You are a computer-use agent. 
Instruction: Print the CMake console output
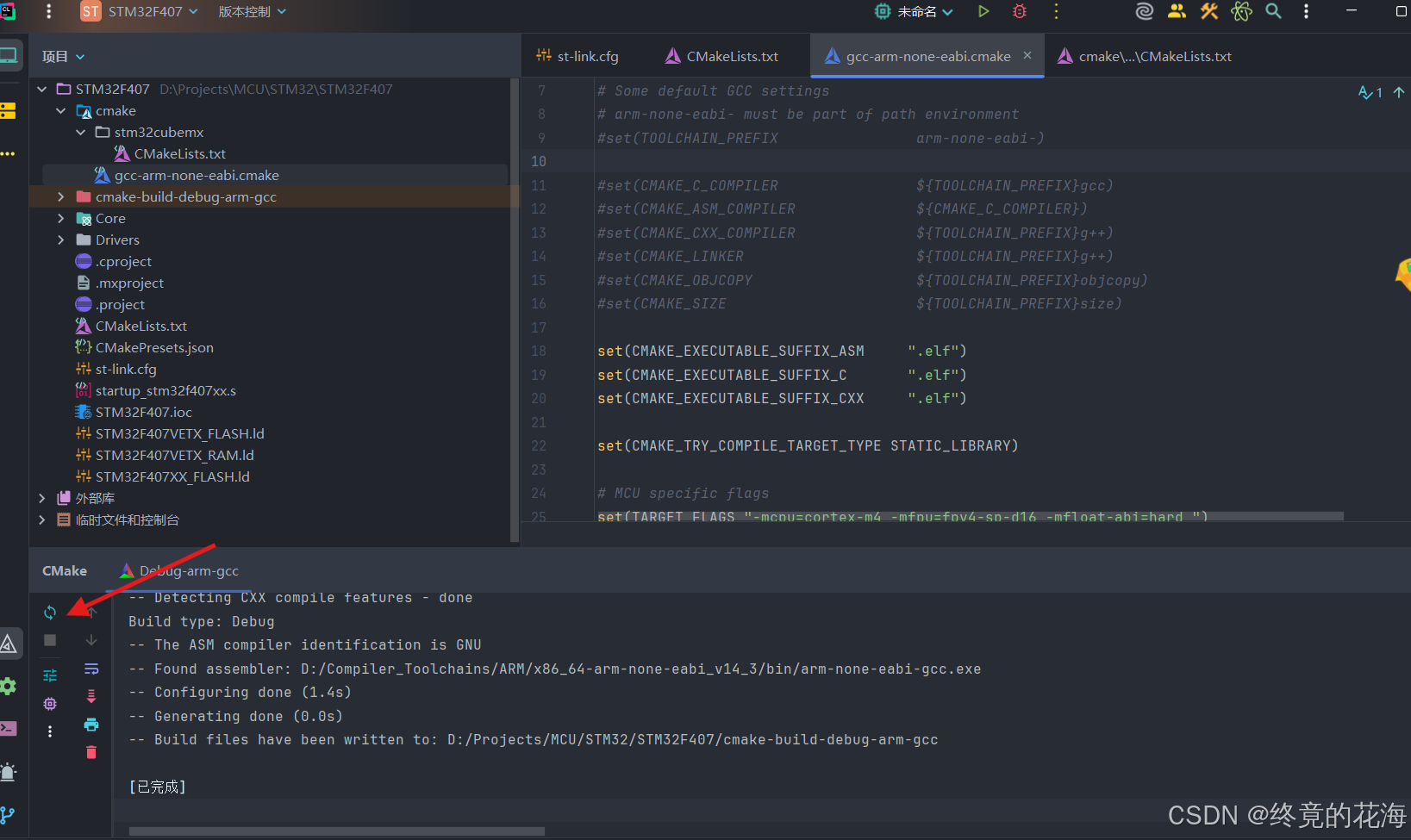[91, 725]
